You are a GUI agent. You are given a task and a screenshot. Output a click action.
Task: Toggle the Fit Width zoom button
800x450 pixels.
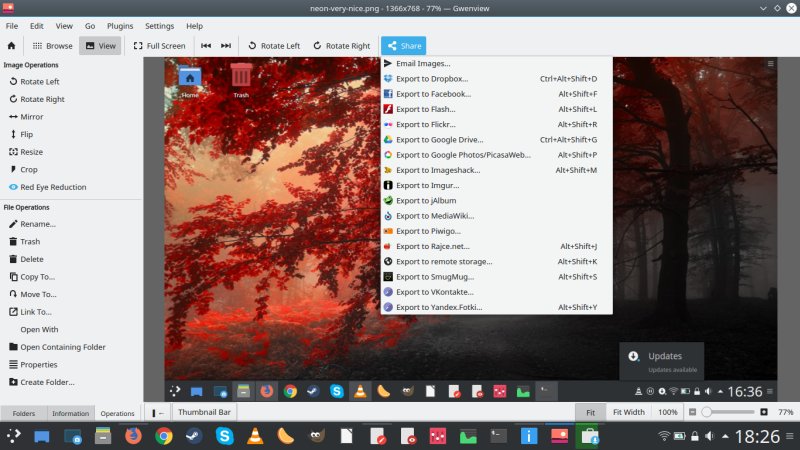click(x=629, y=412)
